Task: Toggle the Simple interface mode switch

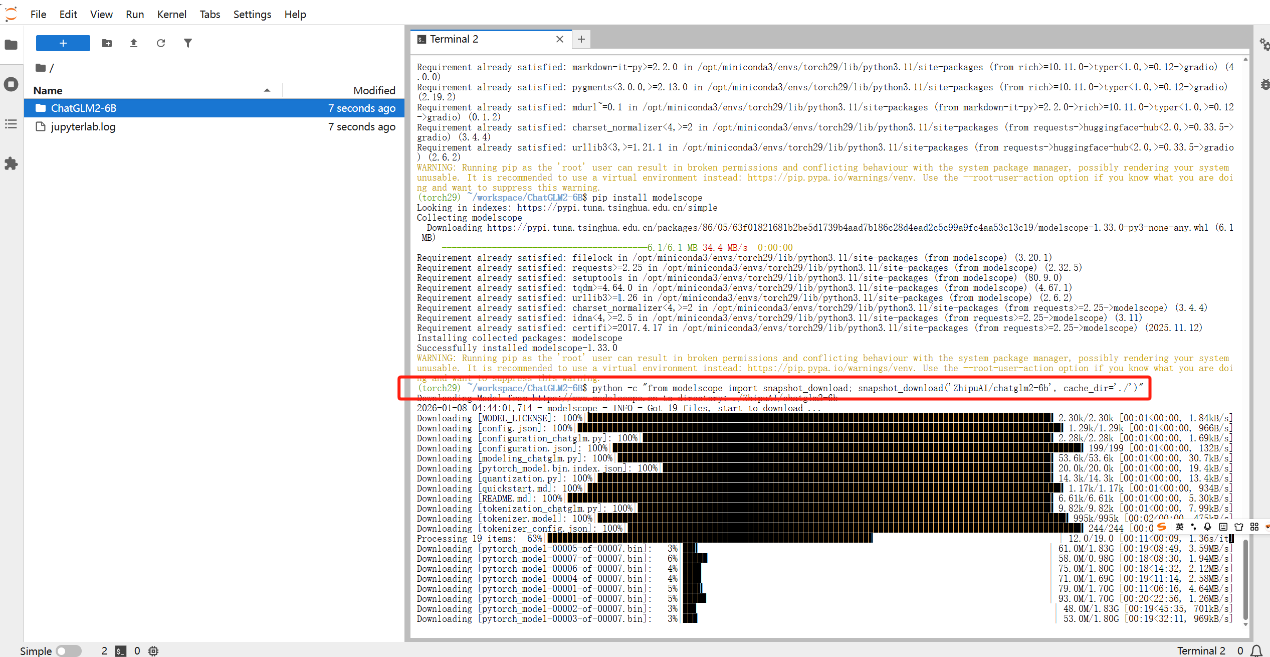Action: click(68, 651)
